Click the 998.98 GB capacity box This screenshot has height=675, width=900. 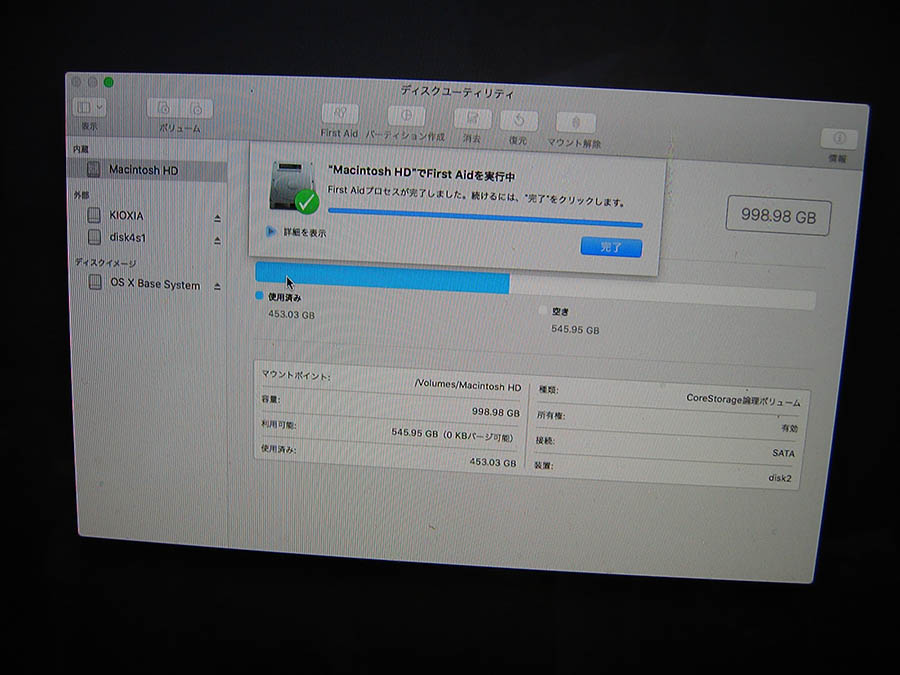click(x=778, y=216)
